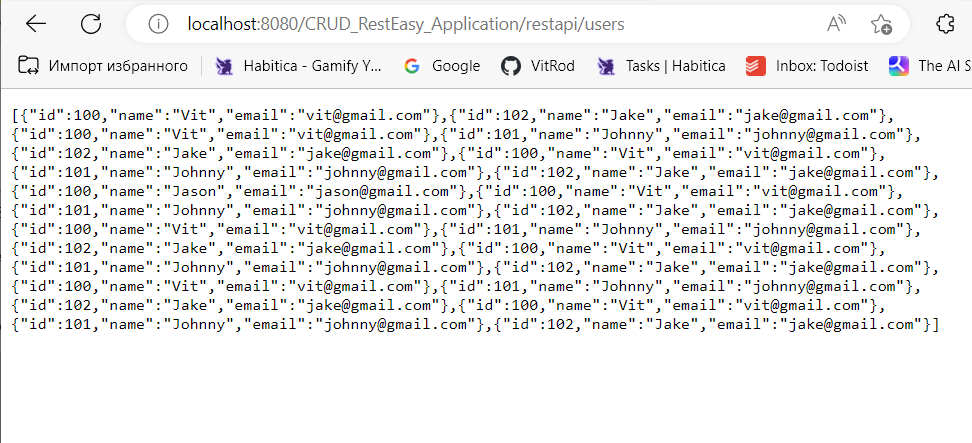Click the text "jason@gmail.com" in the JSON
The image size is (972, 443).
tap(380, 191)
